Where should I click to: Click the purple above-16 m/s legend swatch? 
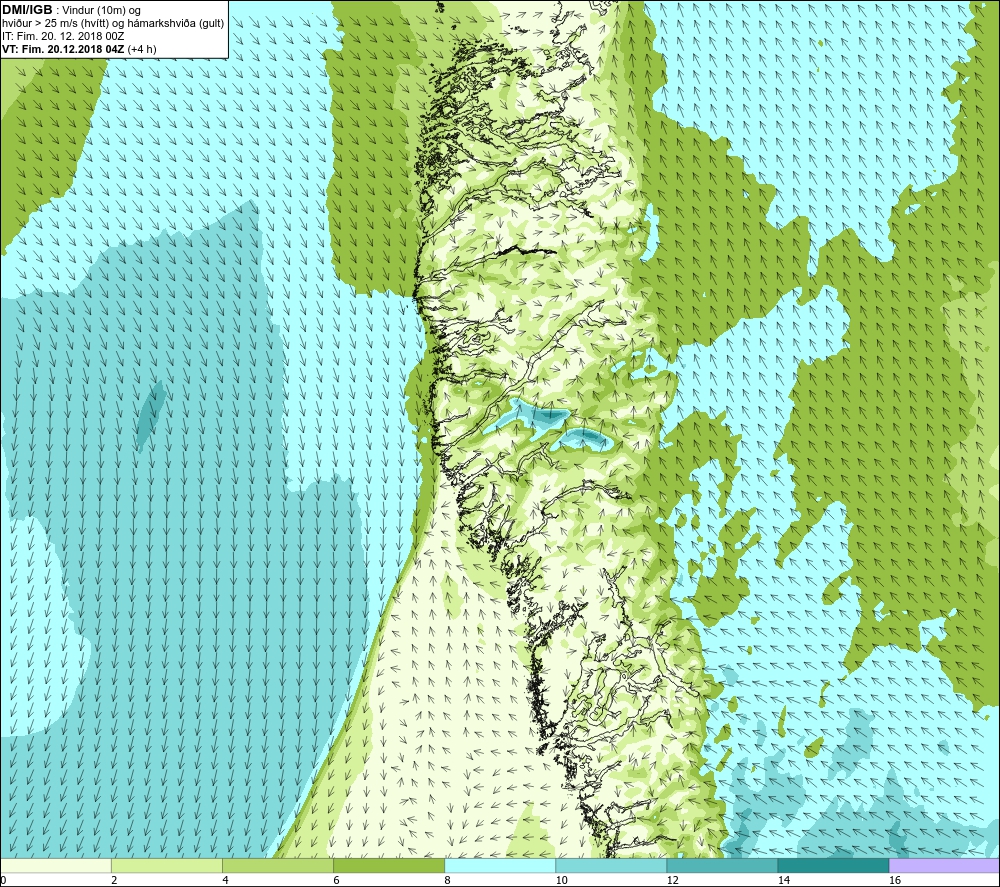coord(944,866)
